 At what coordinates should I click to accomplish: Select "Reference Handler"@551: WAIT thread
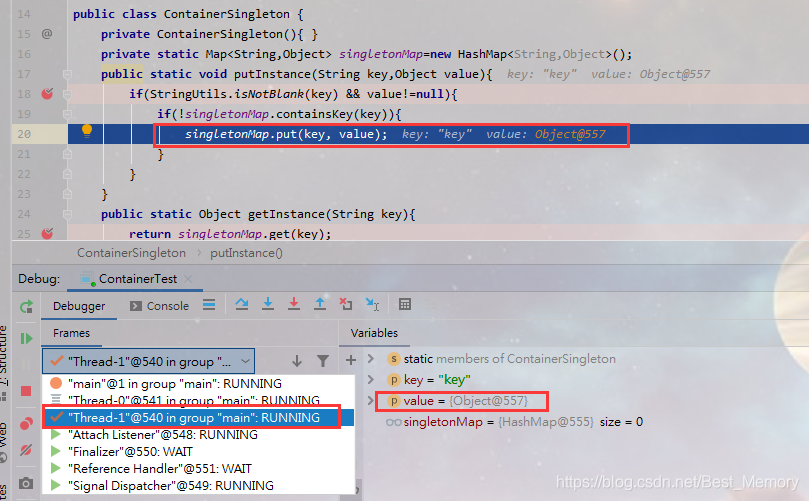[198, 468]
